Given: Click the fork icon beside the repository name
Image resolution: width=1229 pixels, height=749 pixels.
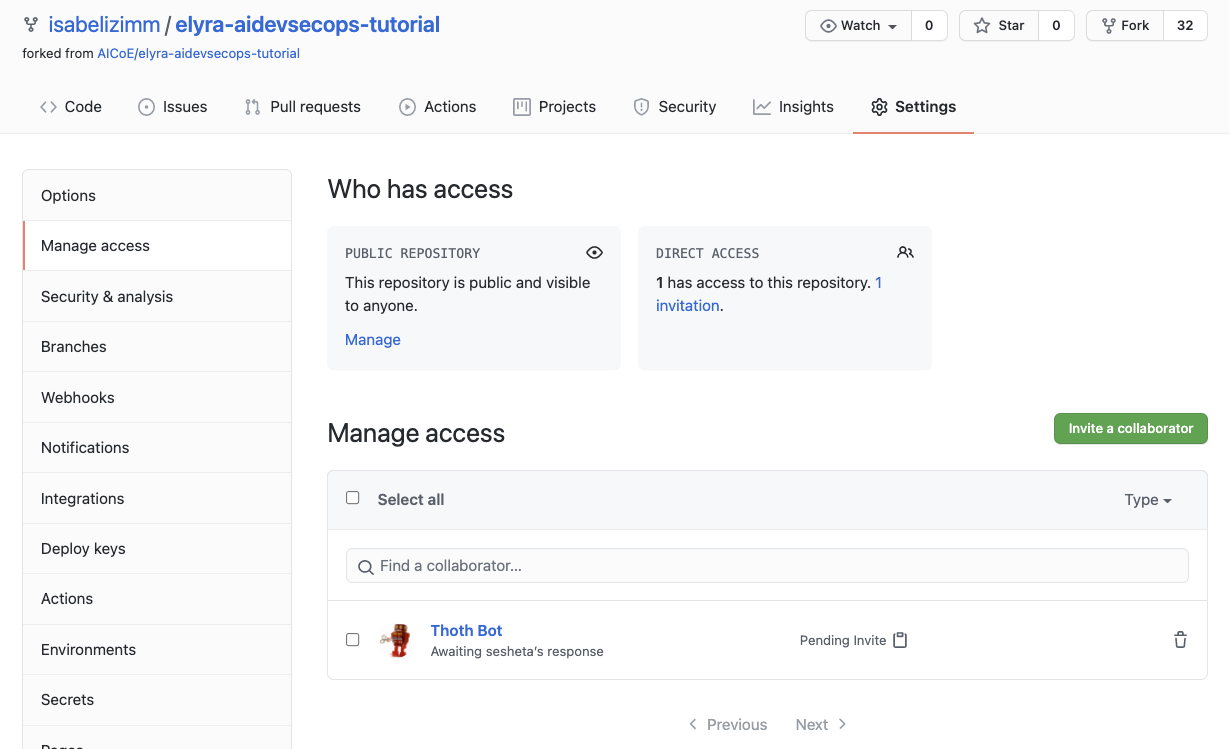Looking at the screenshot, I should click(x=31, y=25).
